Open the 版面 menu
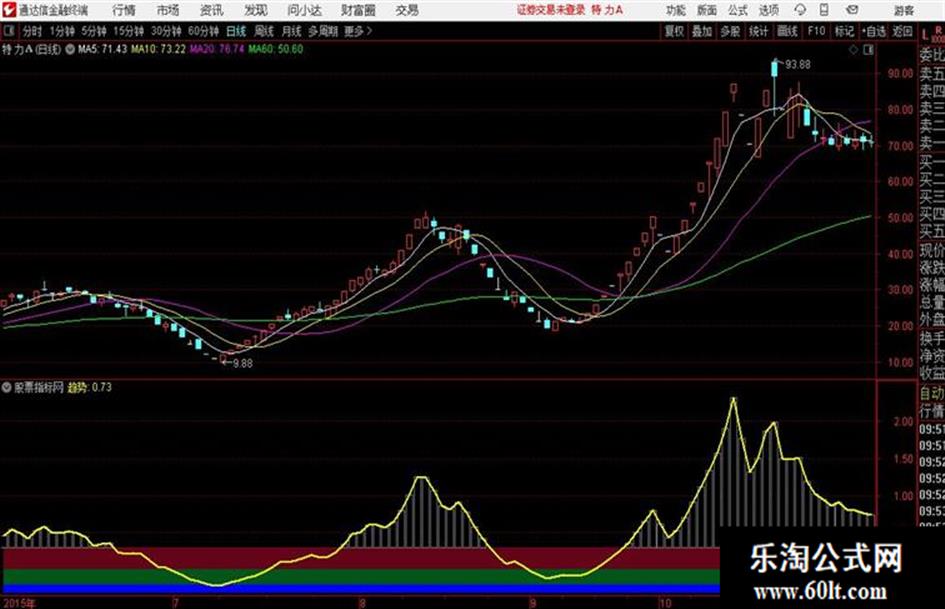 707,10
